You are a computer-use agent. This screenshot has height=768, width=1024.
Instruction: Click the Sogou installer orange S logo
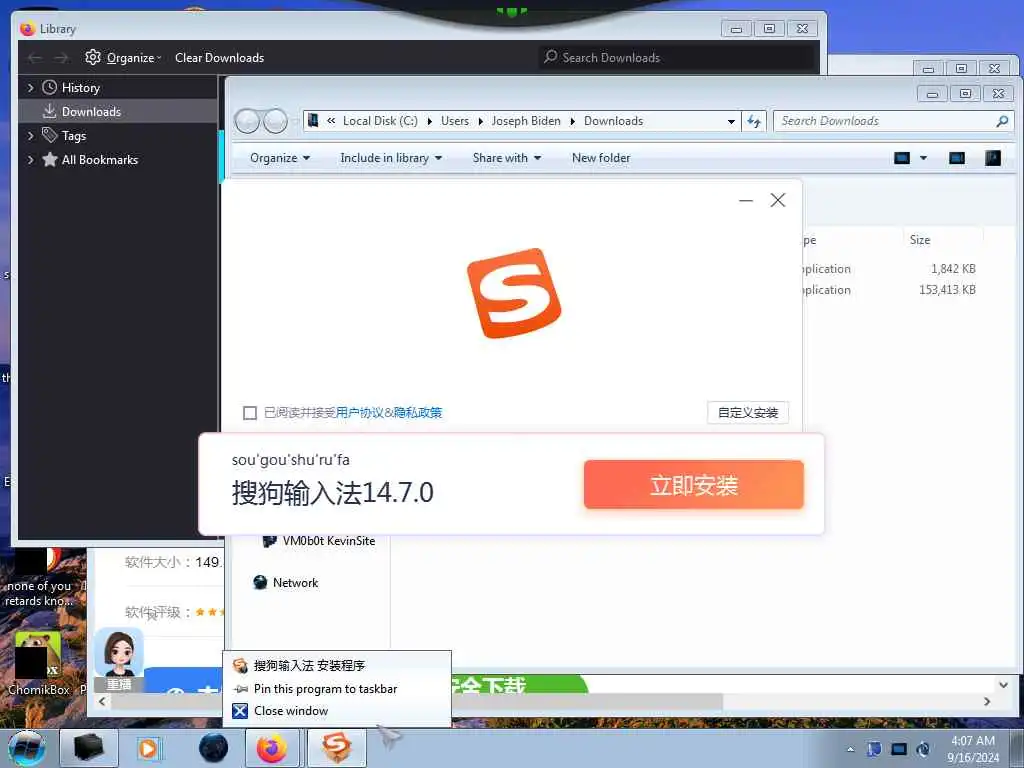coord(514,293)
